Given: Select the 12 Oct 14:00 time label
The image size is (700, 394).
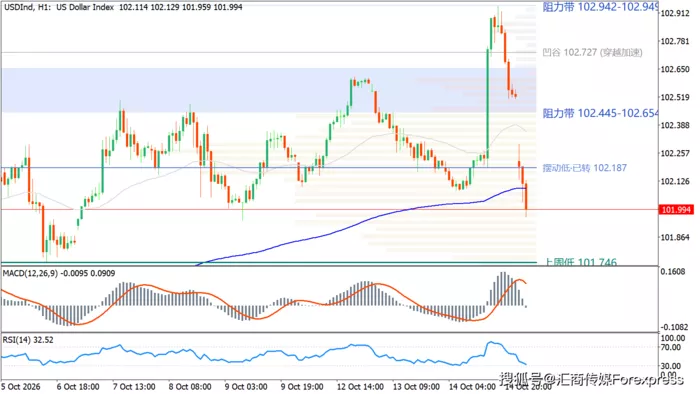Looking at the screenshot, I should pos(360,386).
